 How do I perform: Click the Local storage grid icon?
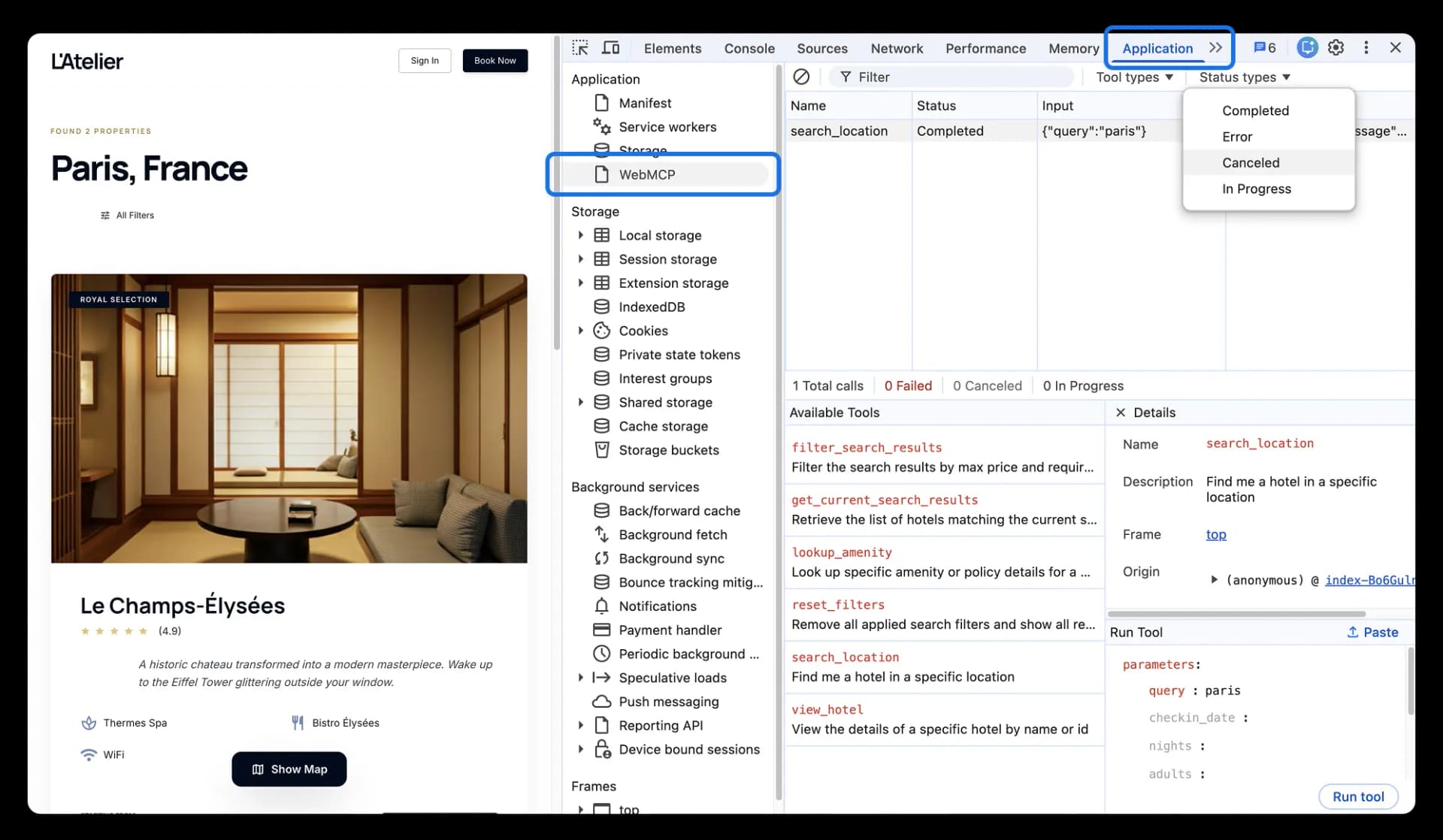pyautogui.click(x=601, y=235)
